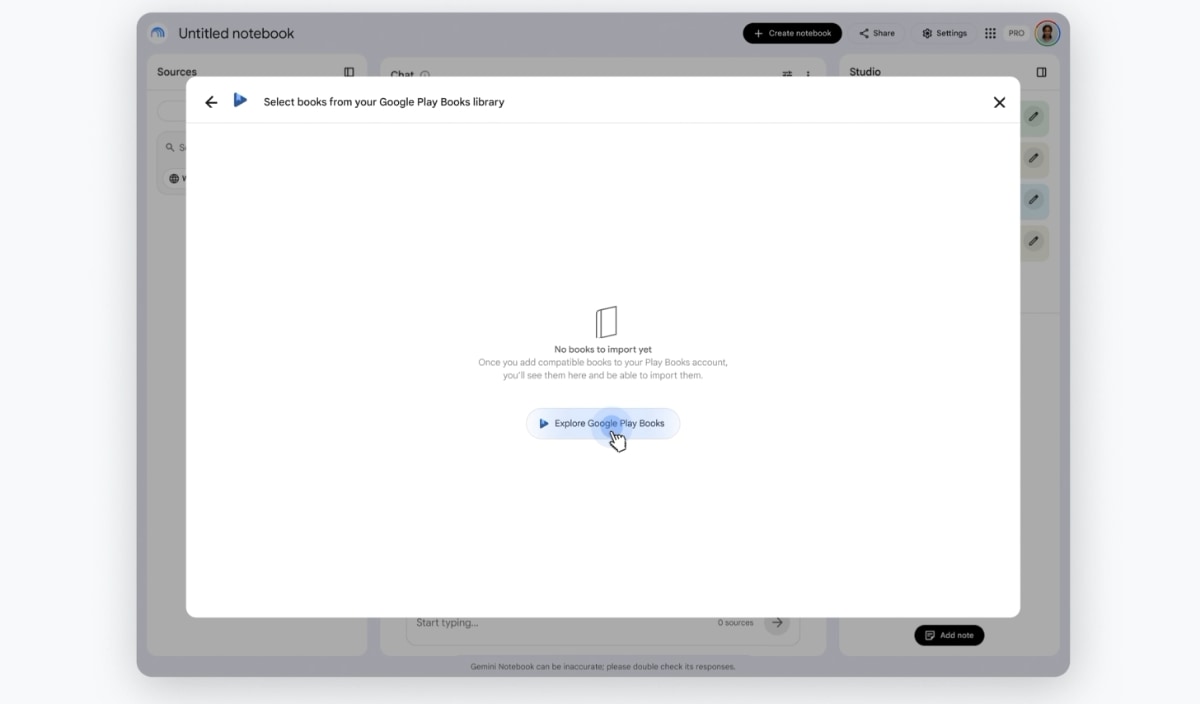Click the Create notebook button
The height and width of the screenshot is (704, 1200).
coord(792,33)
